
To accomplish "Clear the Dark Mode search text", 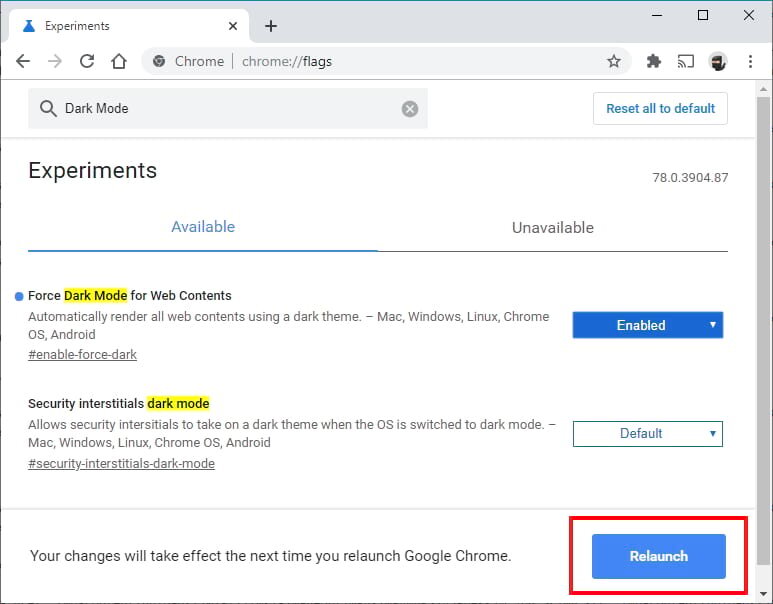I will pos(410,108).
